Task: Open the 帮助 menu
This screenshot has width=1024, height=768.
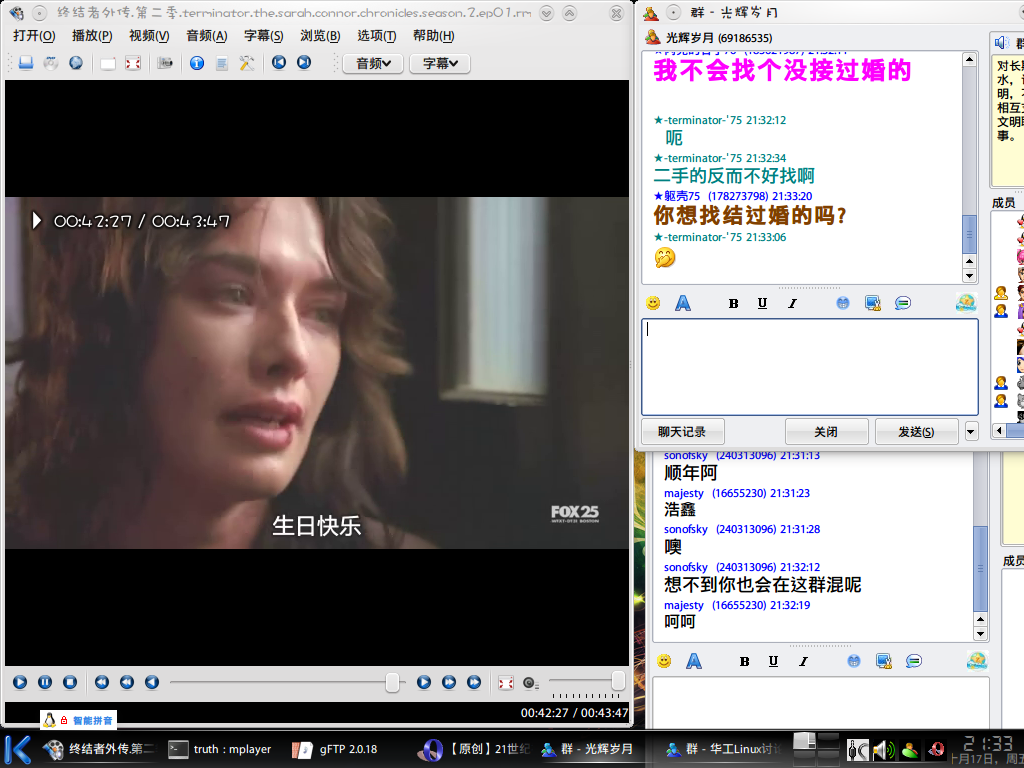Action: pyautogui.click(x=434, y=36)
